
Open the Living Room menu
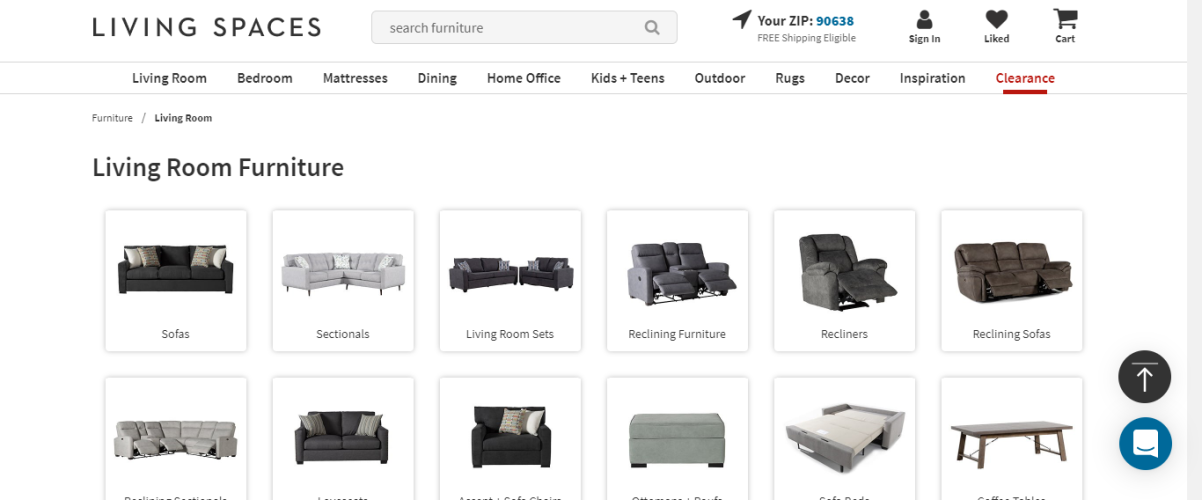pos(169,78)
